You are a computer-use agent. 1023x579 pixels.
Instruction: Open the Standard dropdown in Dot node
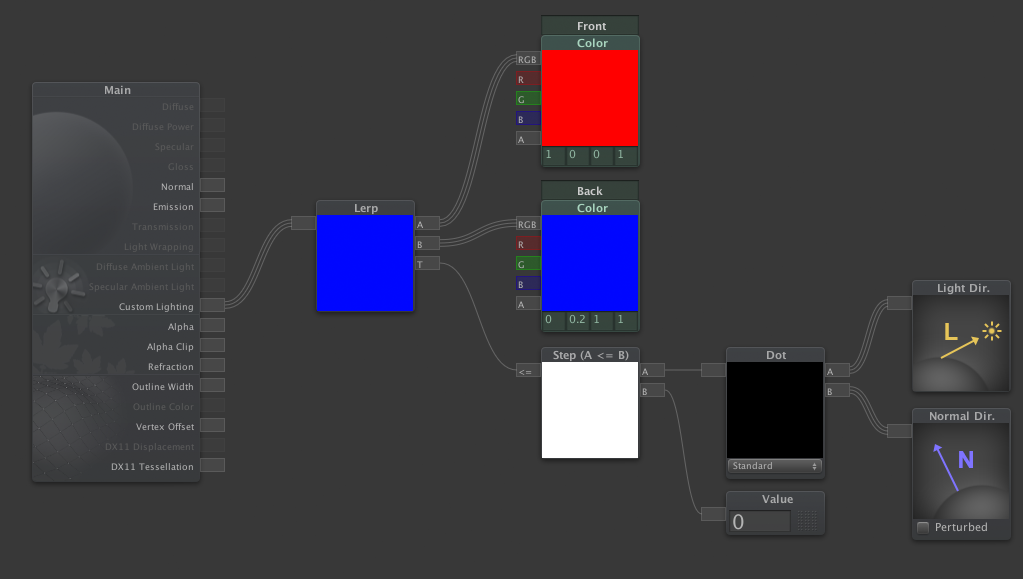point(775,466)
